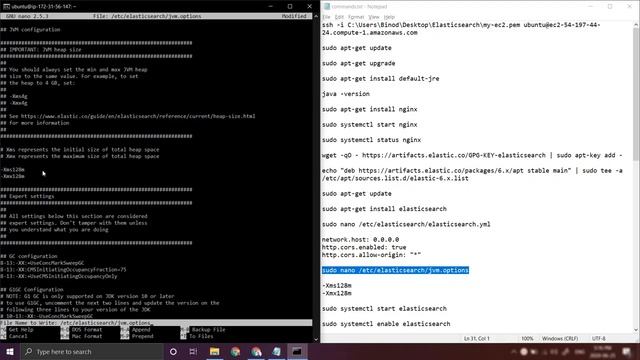Show hidden system tray icons
Viewport: 640px width, 360px height.
pyautogui.click(x=513, y=351)
